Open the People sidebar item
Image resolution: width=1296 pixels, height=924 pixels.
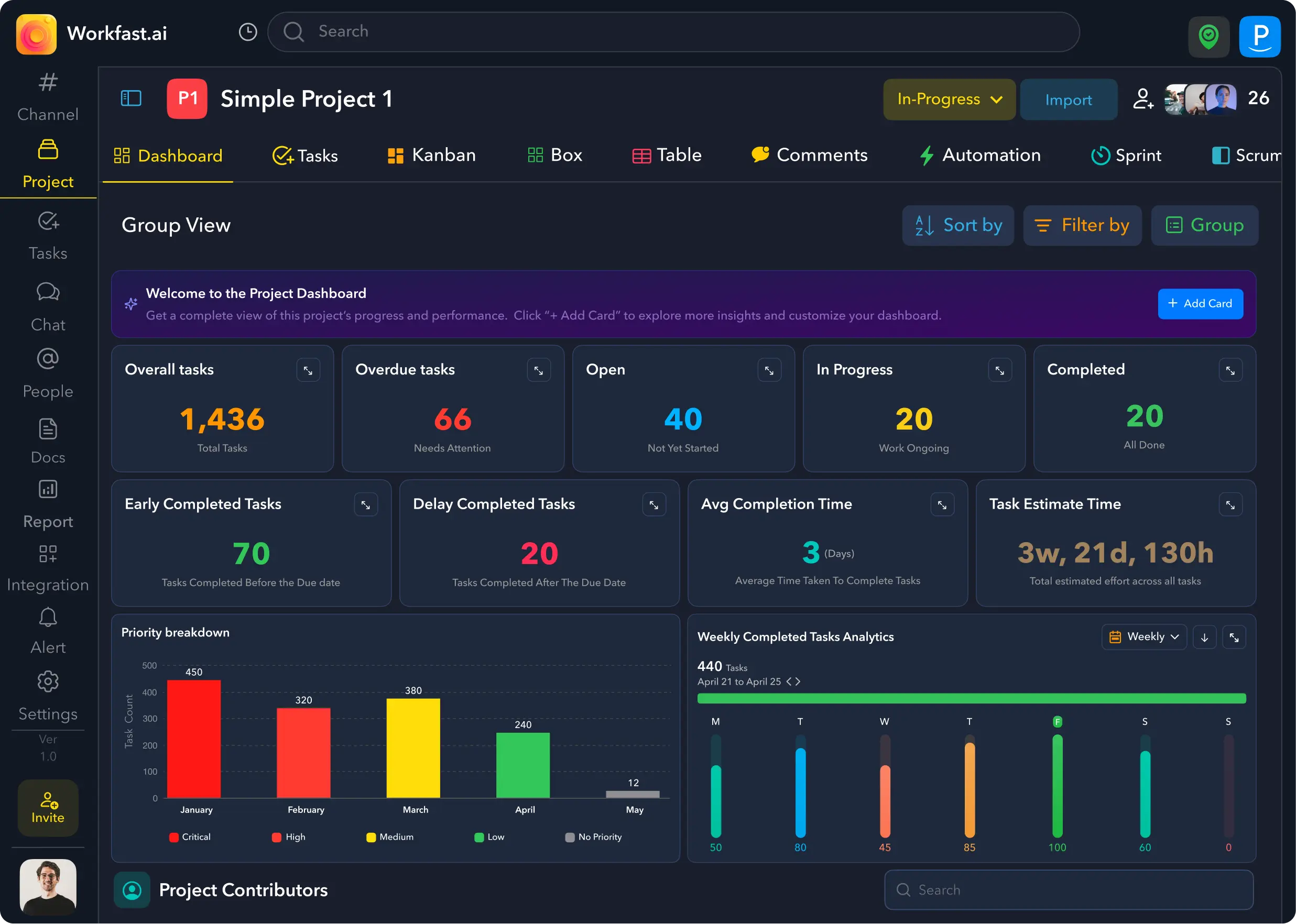click(x=48, y=374)
